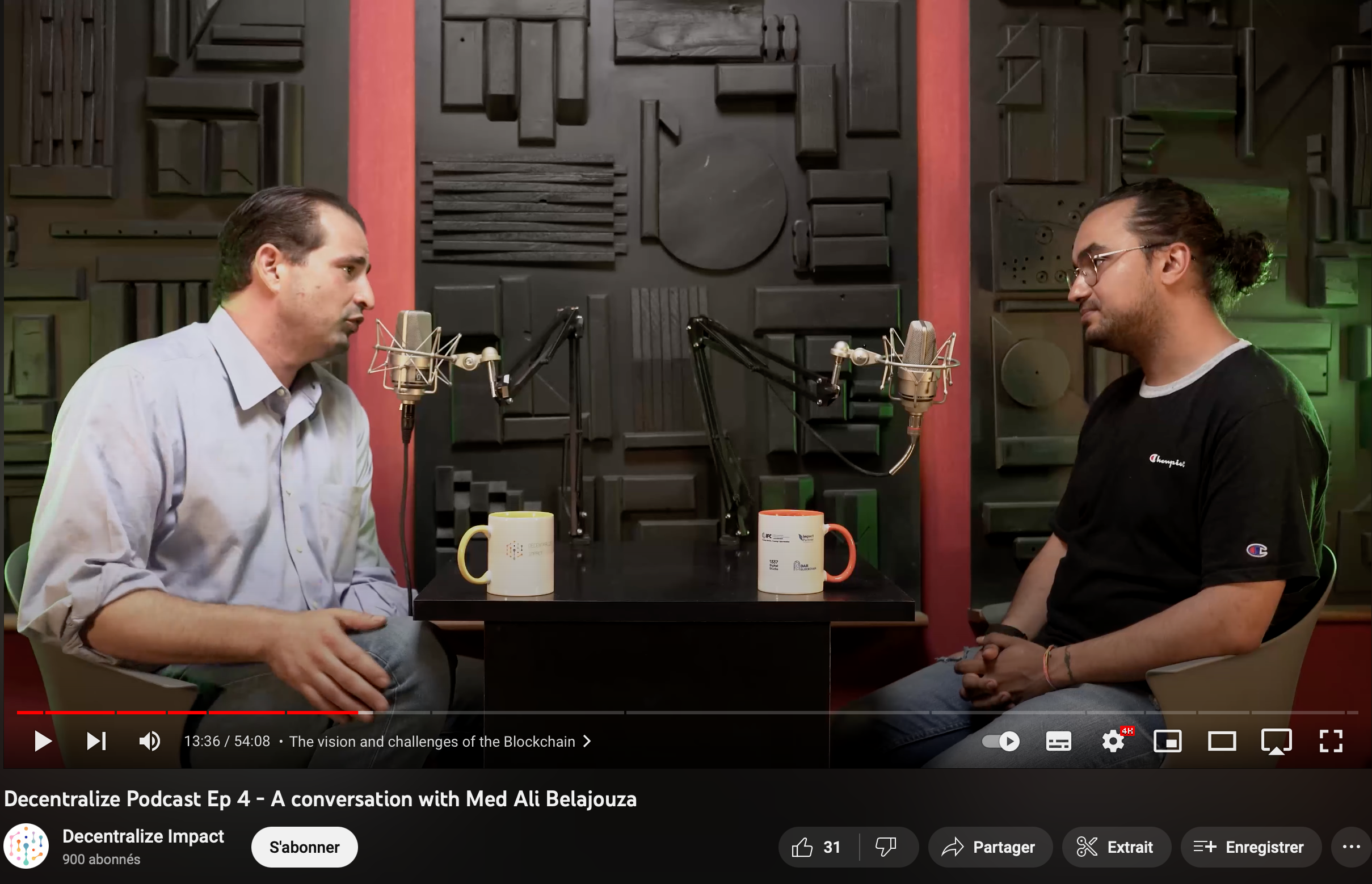The width and height of the screenshot is (1372, 884).
Task: Switch to theater mode
Action: [1222, 741]
